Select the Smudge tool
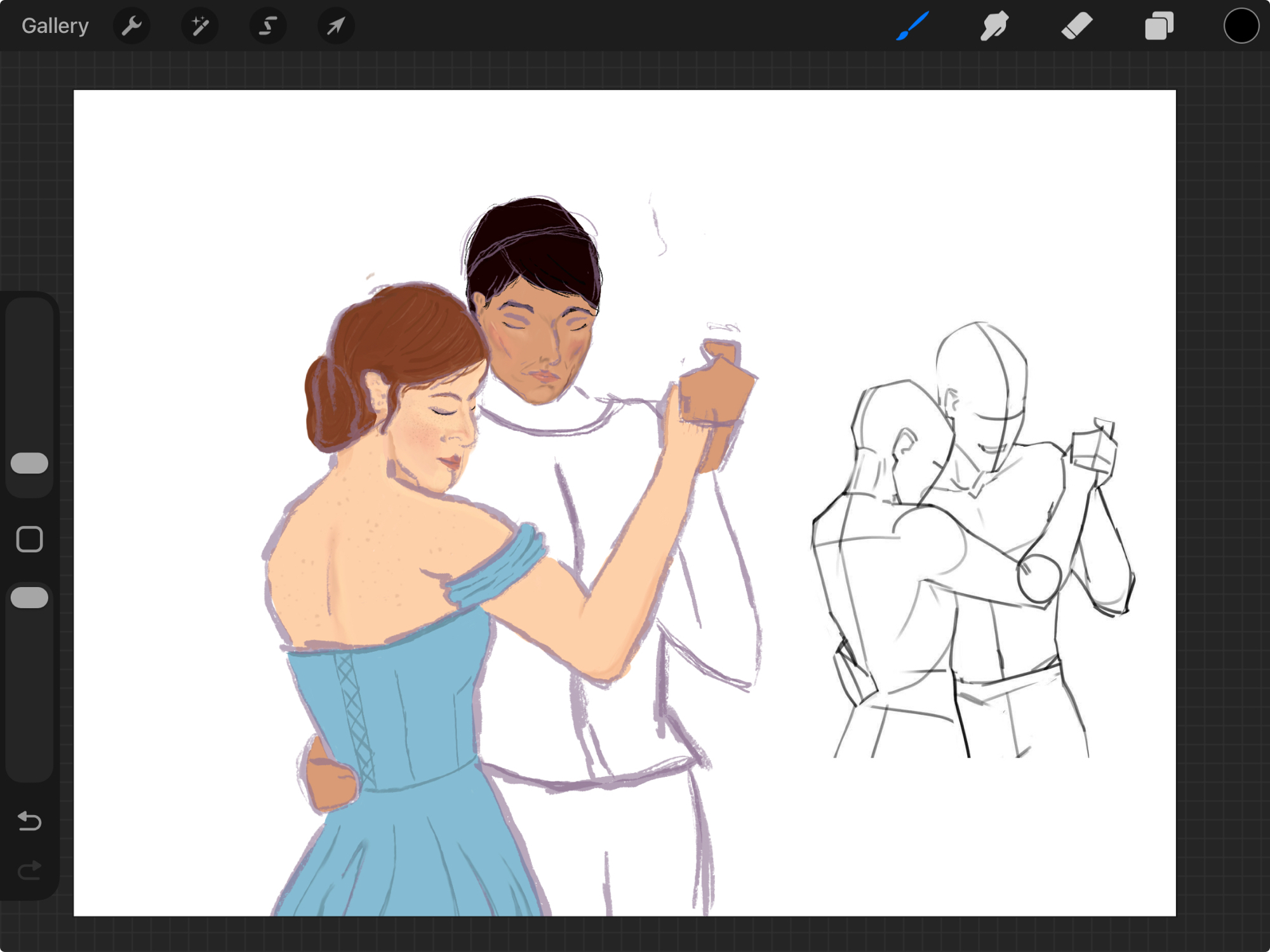1270x952 pixels. 994,26
